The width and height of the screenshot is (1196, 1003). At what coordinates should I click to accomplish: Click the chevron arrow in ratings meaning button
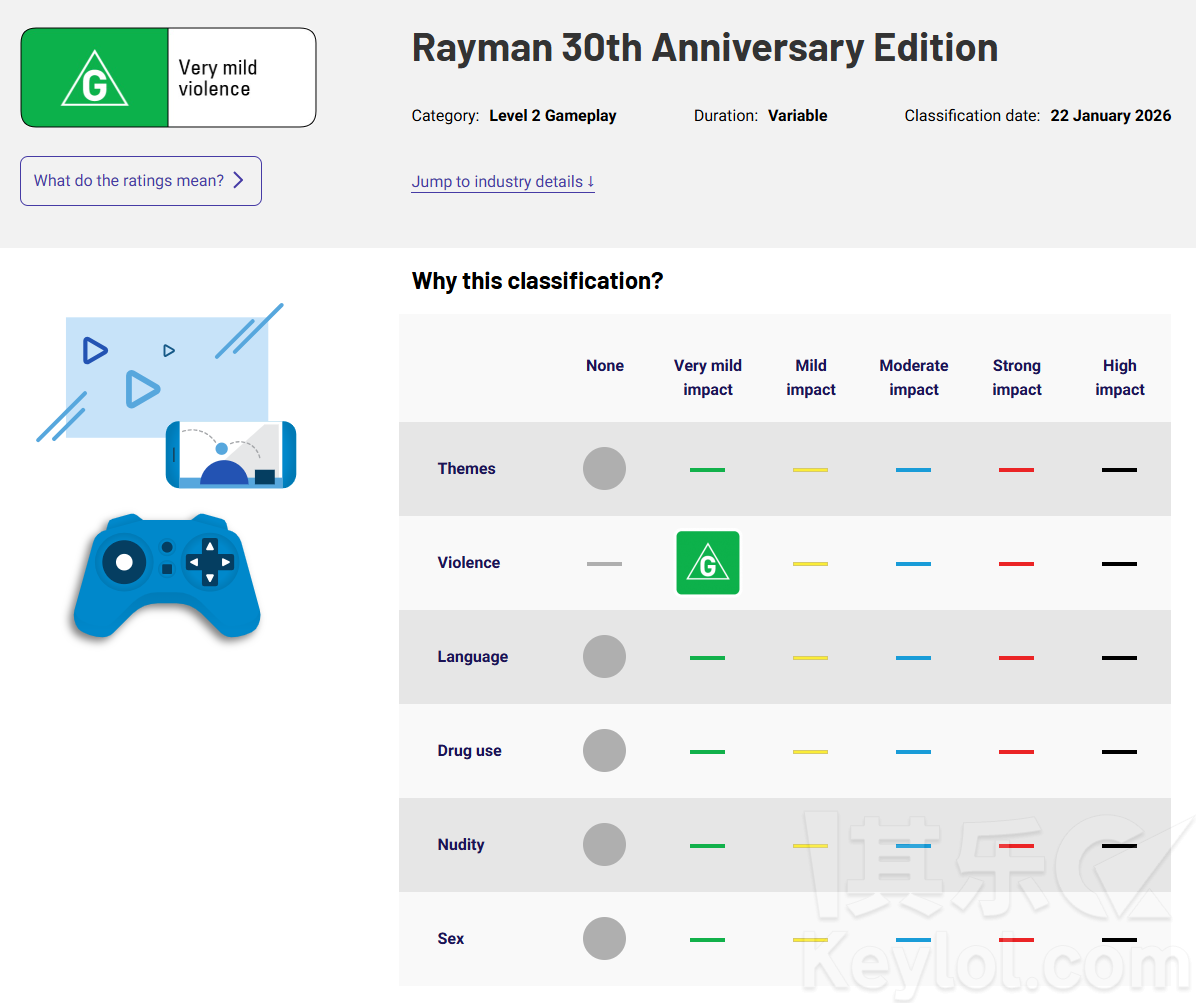coord(238,181)
